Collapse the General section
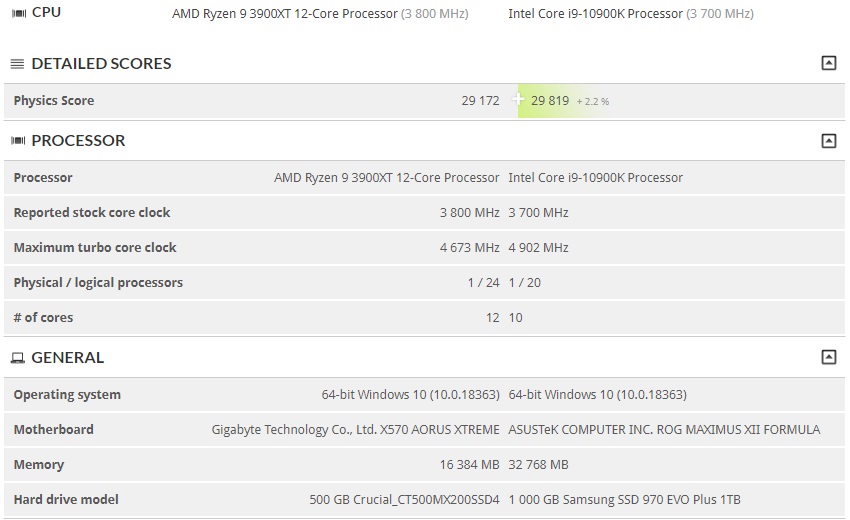The height and width of the screenshot is (520, 850). click(828, 357)
